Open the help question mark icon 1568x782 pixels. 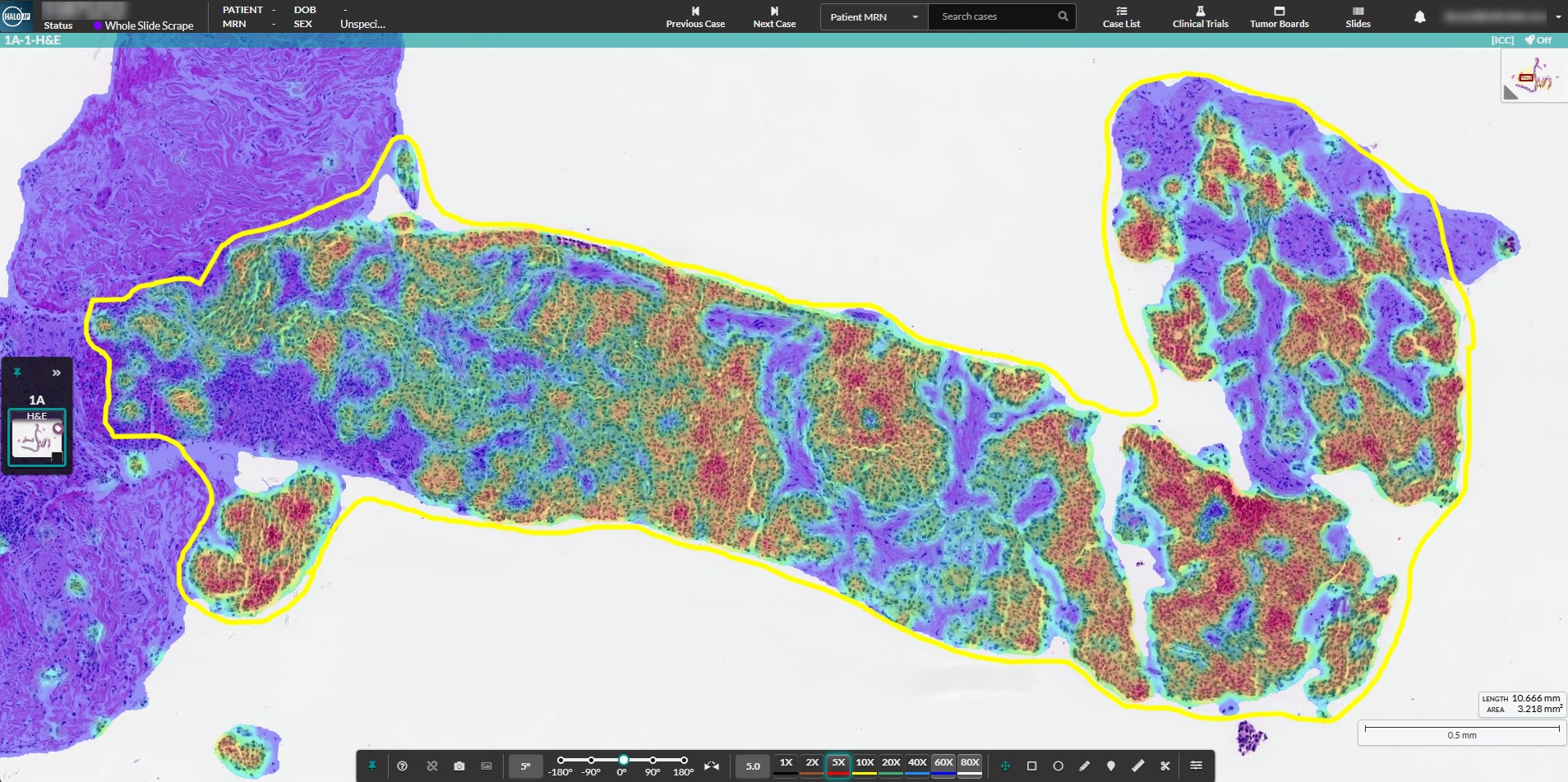click(402, 766)
